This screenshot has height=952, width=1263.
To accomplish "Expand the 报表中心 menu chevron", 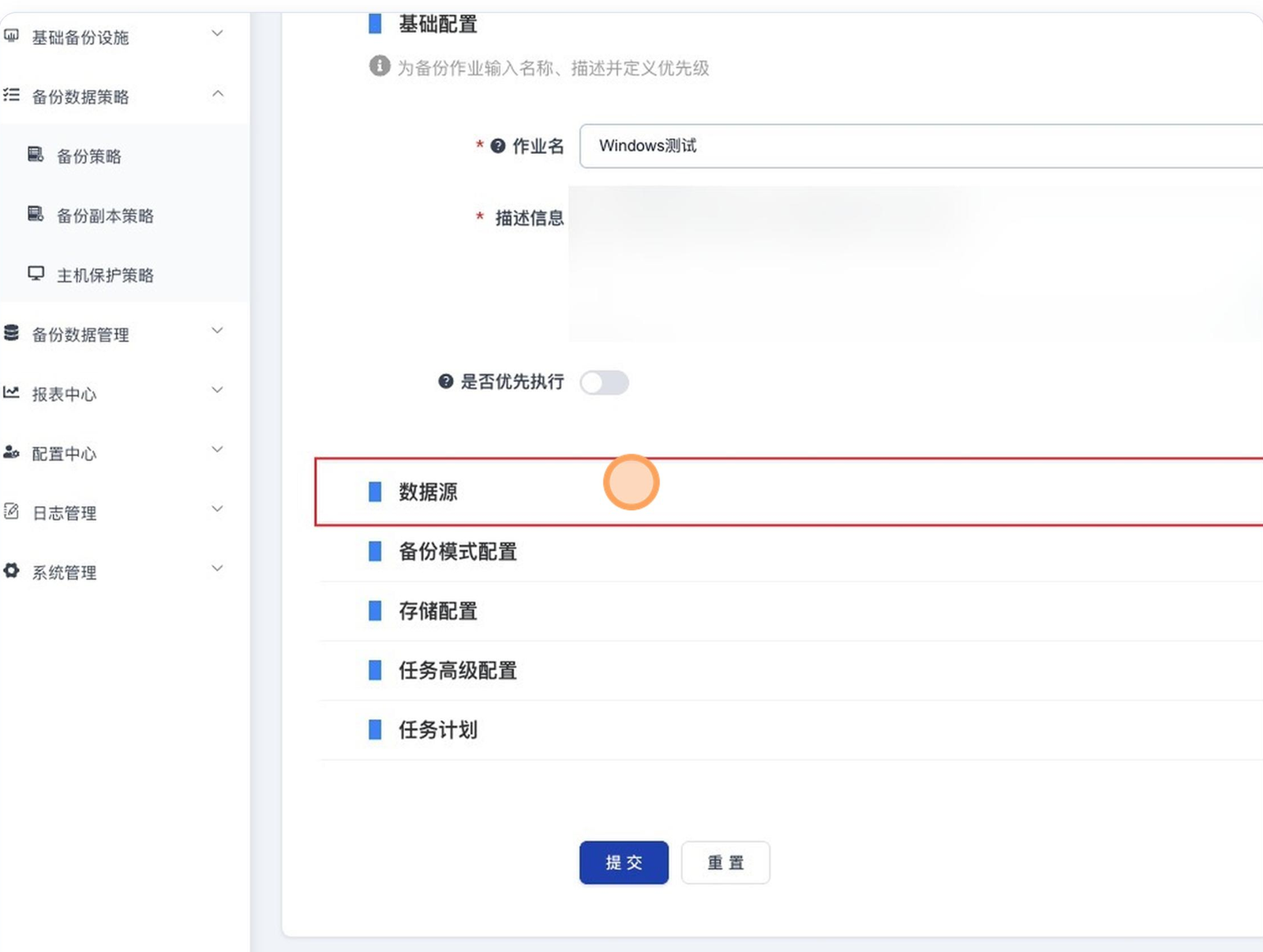I will pos(218,390).
